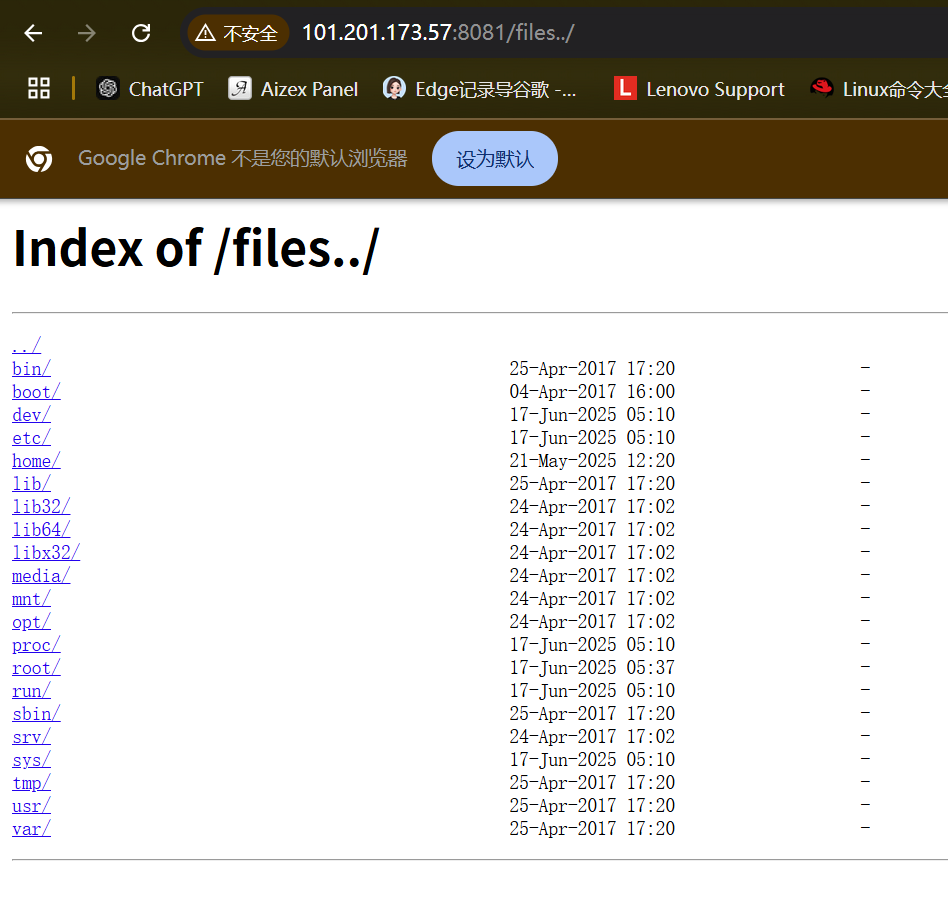Click the browser back arrow
The width and height of the screenshot is (948, 918).
33,33
